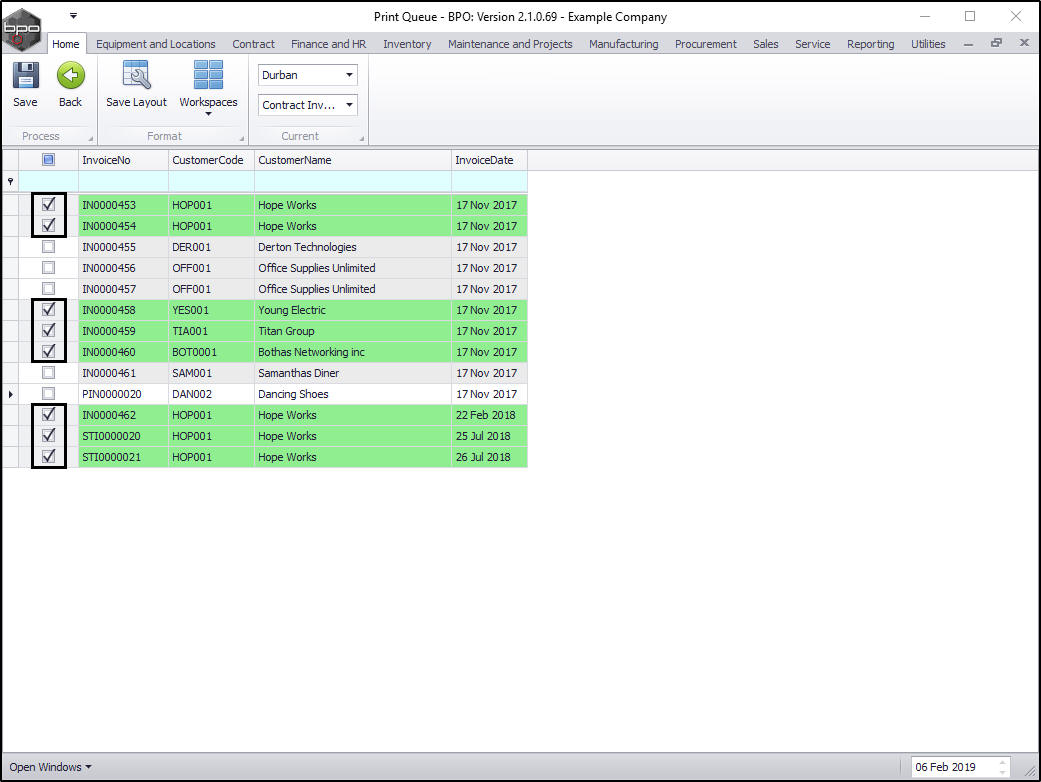The height and width of the screenshot is (782, 1041).
Task: Click the BPO application logo
Action: (x=21, y=29)
